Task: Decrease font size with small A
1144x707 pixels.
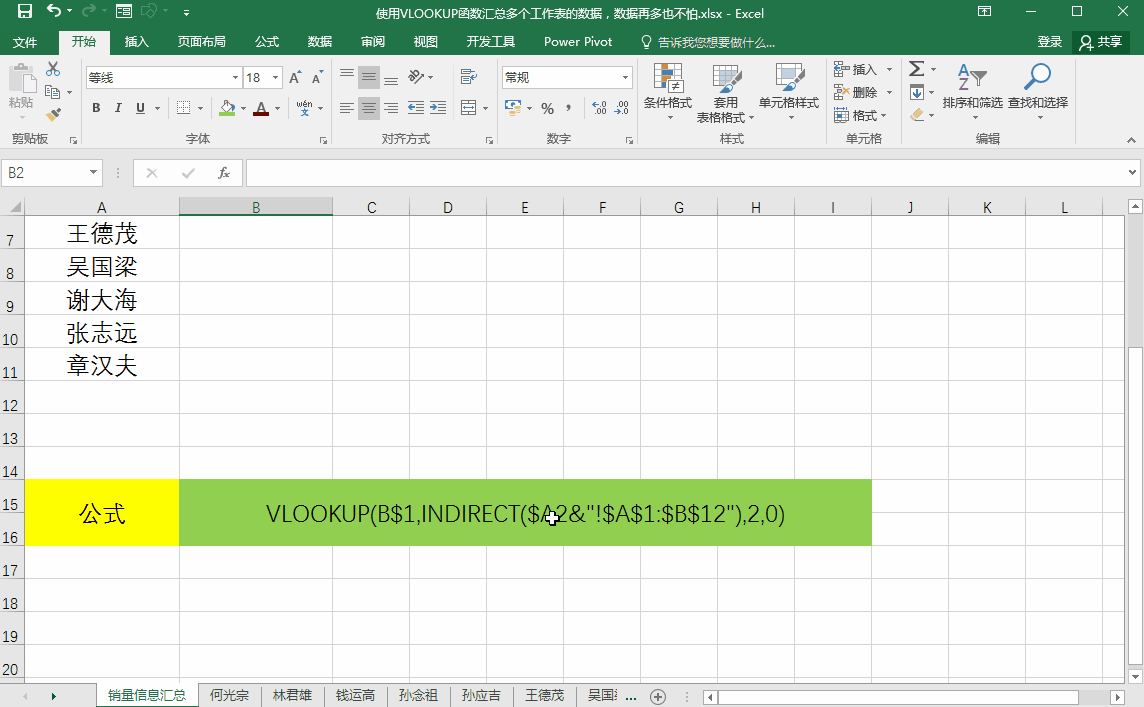Action: 317,77
